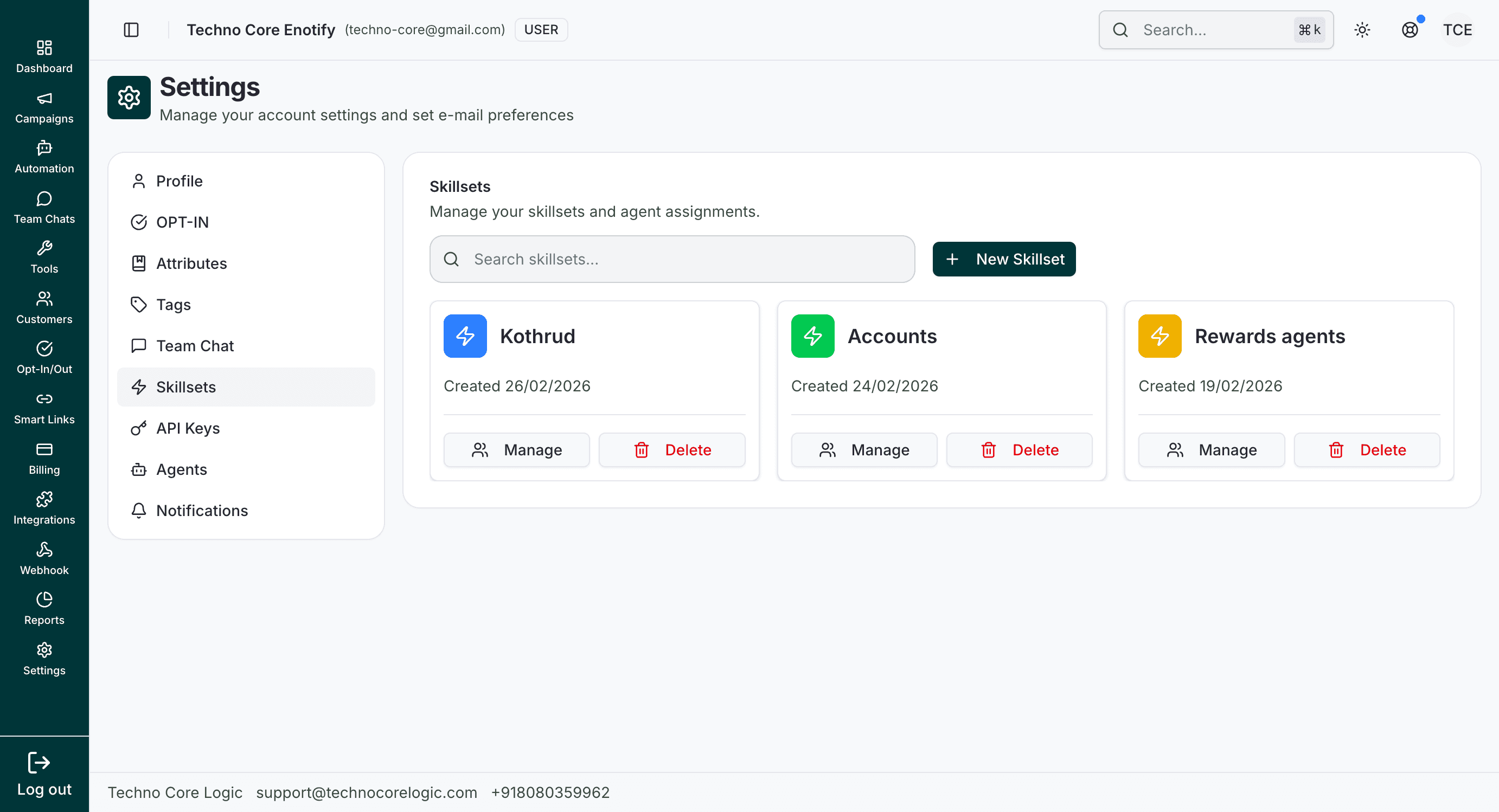This screenshot has width=1499, height=812.
Task: Select the Skillsets settings tab
Action: point(246,387)
